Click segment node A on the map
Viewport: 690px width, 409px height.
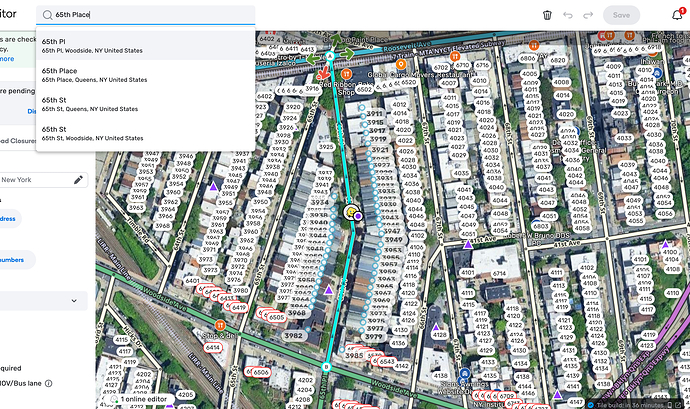330,56
